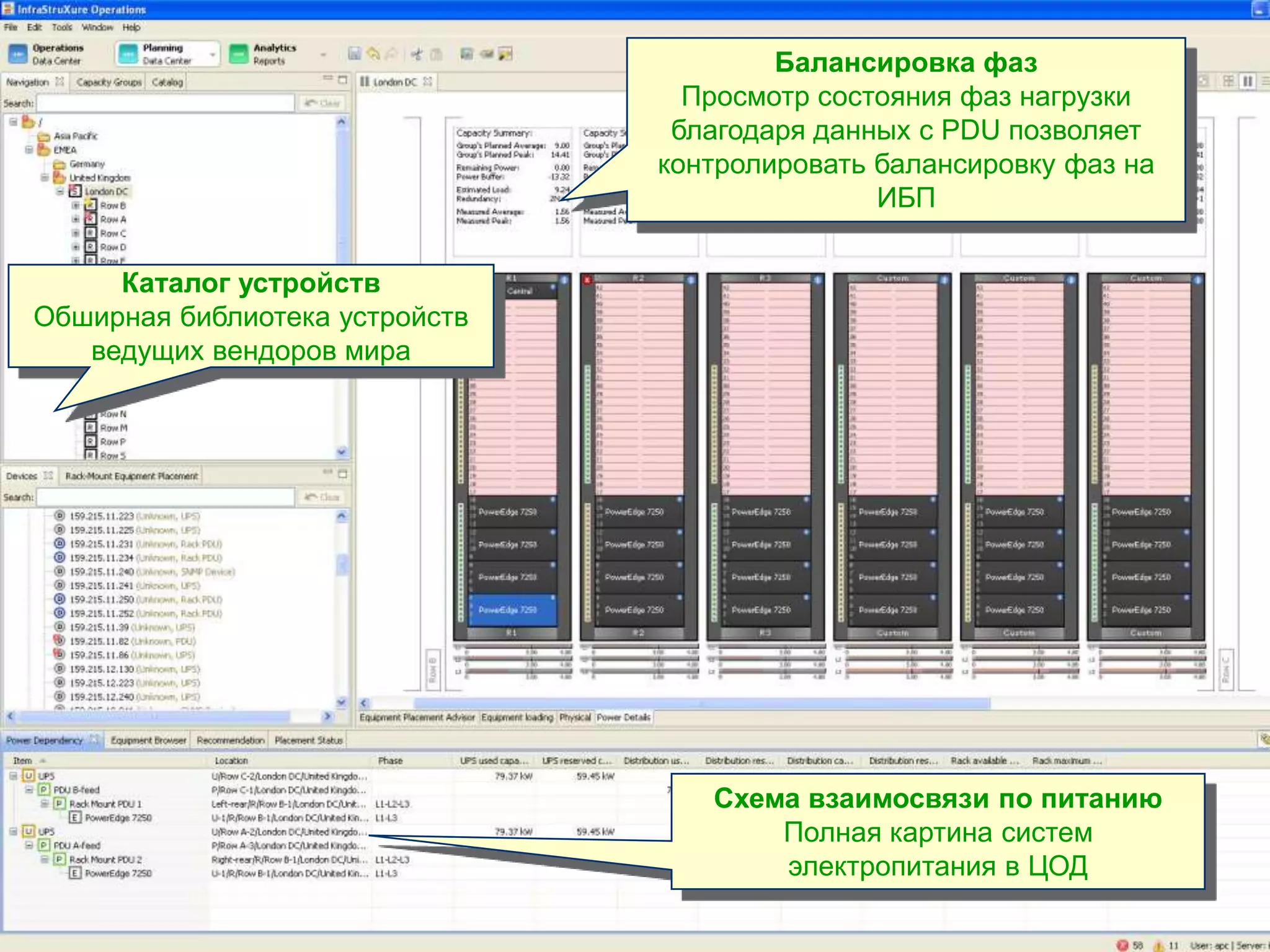Close the Navigation view with its X
The width and height of the screenshot is (1270, 952).
coord(60,81)
